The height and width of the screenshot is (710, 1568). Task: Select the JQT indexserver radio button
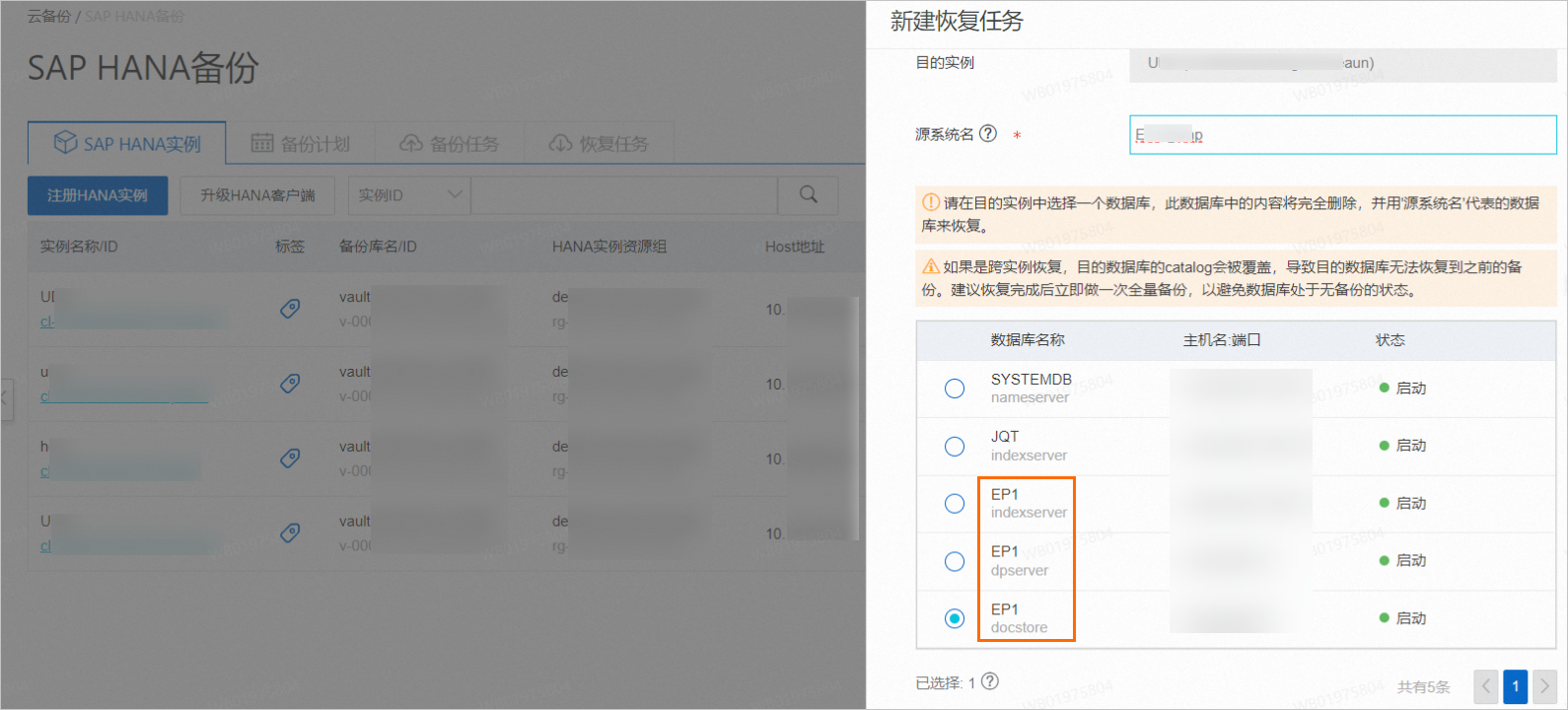click(x=955, y=446)
